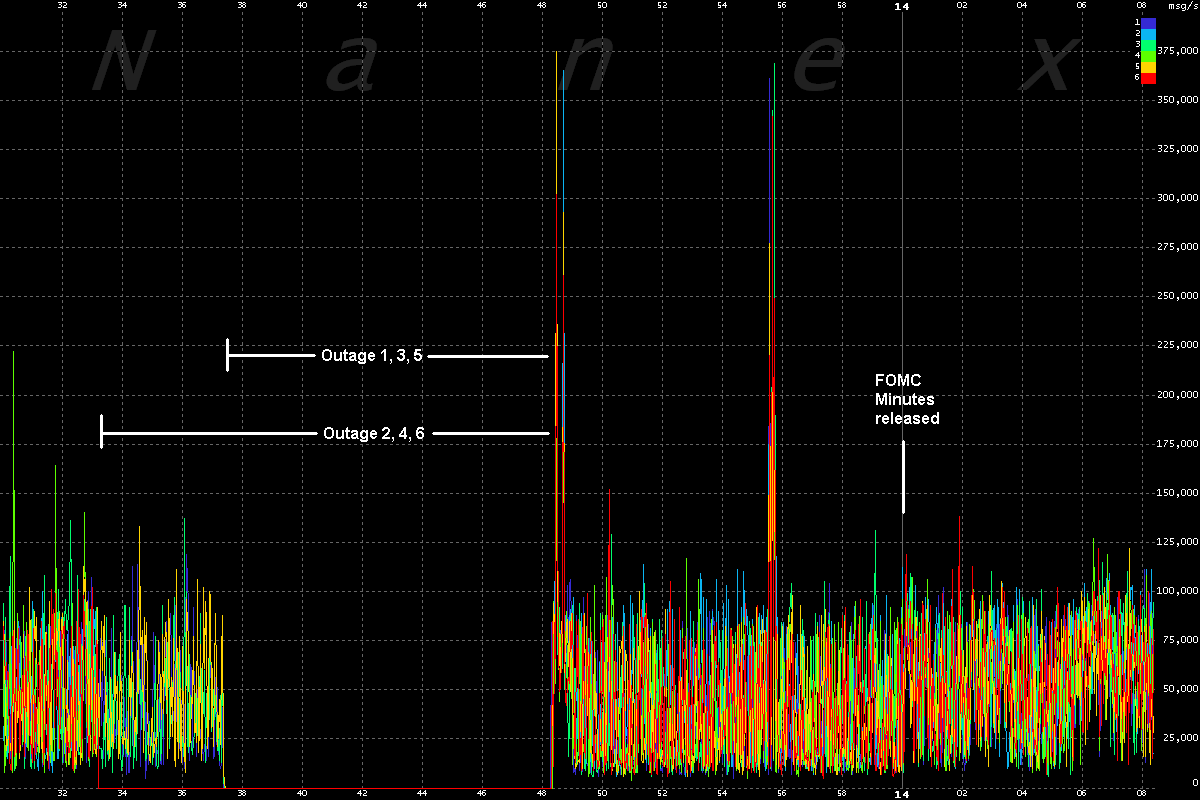Click the 275,000 y-axis value
This screenshot has height=800, width=1200.
coord(1178,247)
